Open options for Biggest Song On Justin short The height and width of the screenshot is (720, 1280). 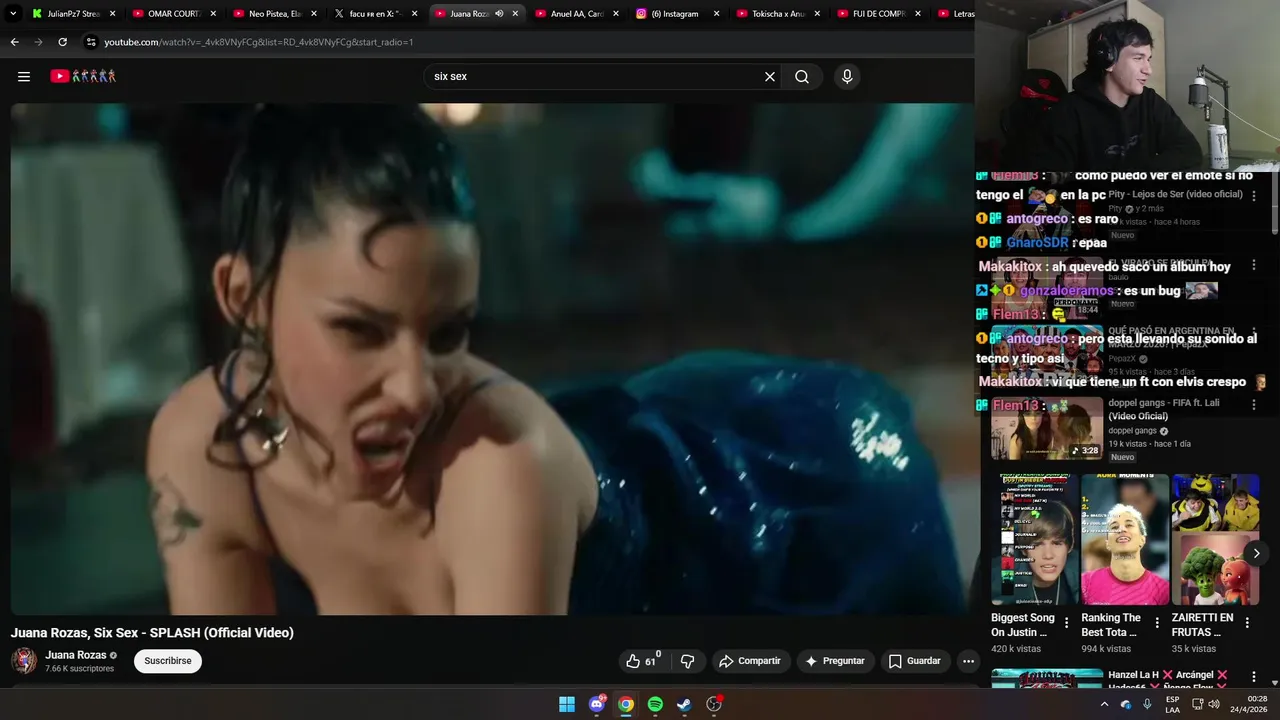click(x=1066, y=623)
